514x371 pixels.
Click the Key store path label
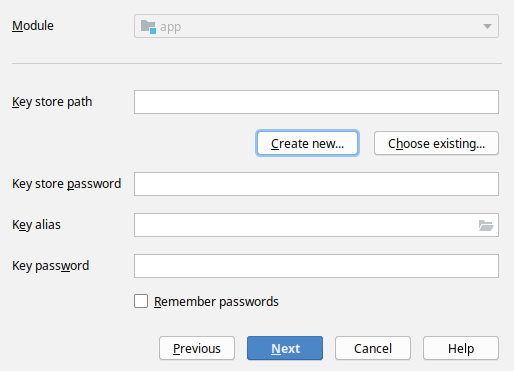[x=52, y=102]
